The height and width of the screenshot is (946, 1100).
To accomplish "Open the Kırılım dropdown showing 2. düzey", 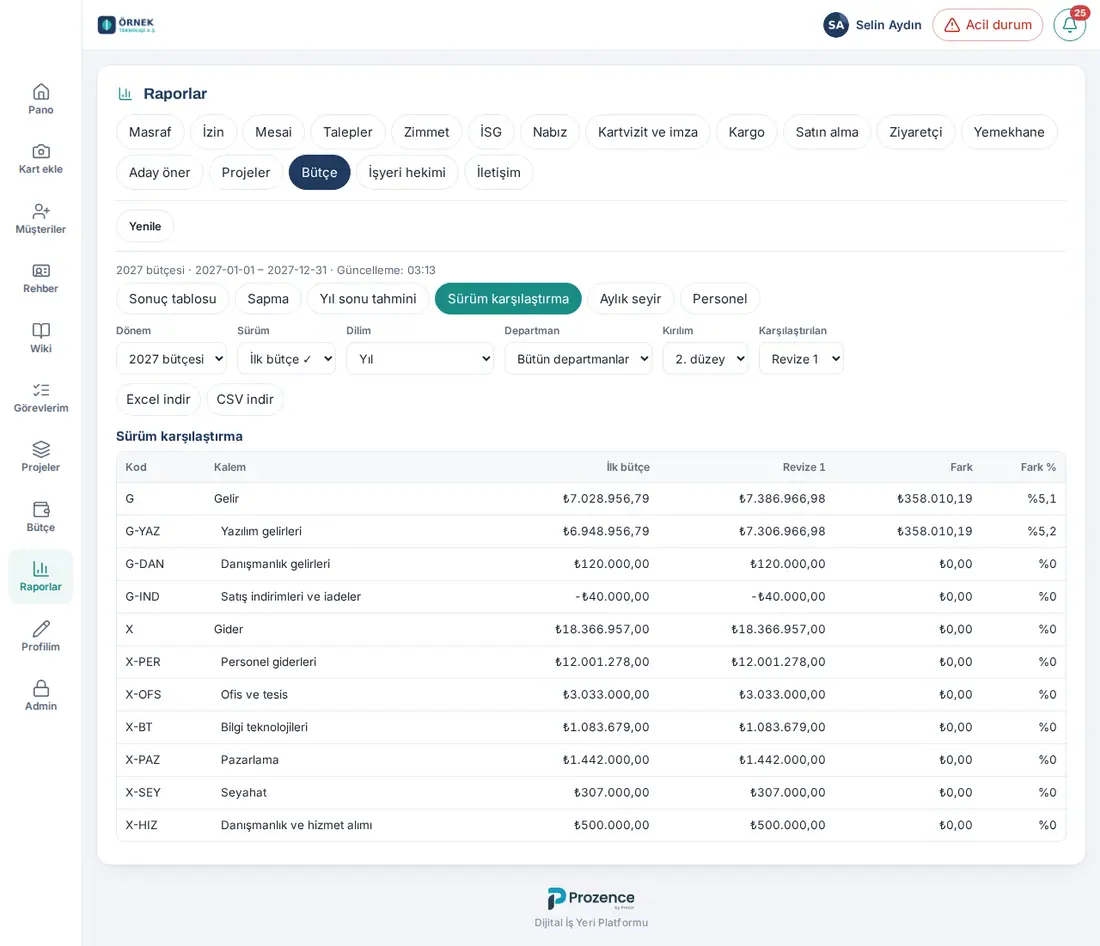I will pos(705,359).
